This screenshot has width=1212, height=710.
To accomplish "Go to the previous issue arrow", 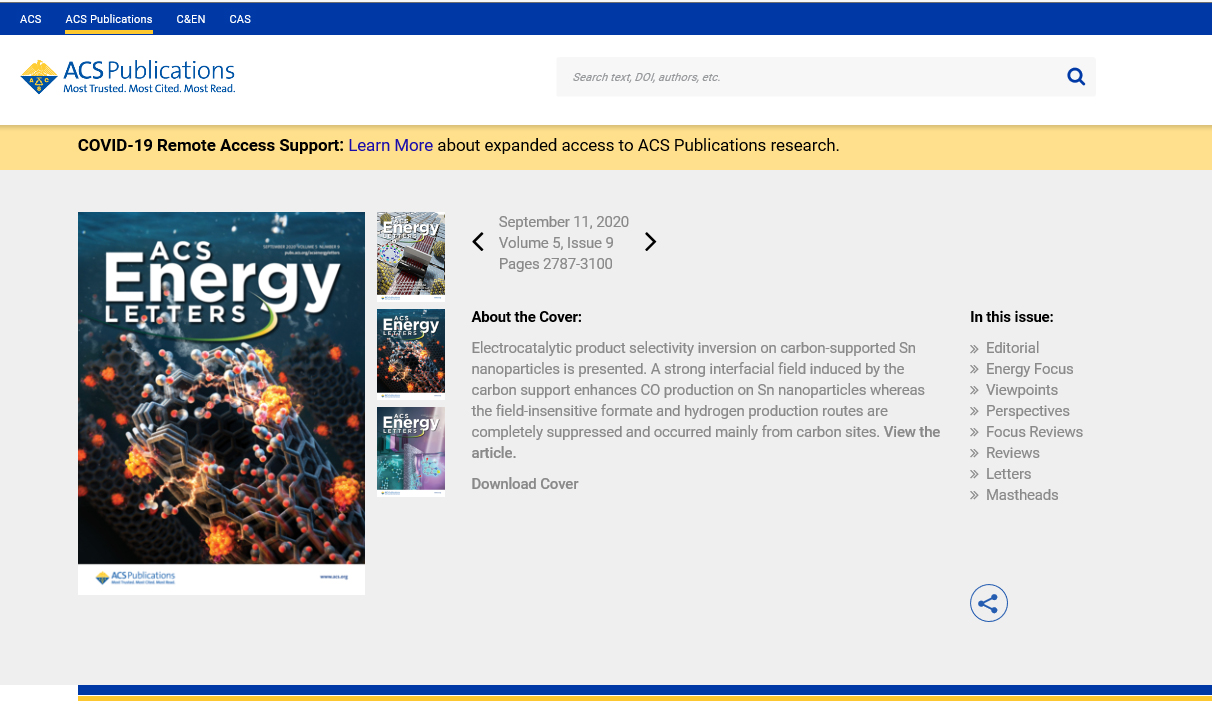I will point(478,242).
